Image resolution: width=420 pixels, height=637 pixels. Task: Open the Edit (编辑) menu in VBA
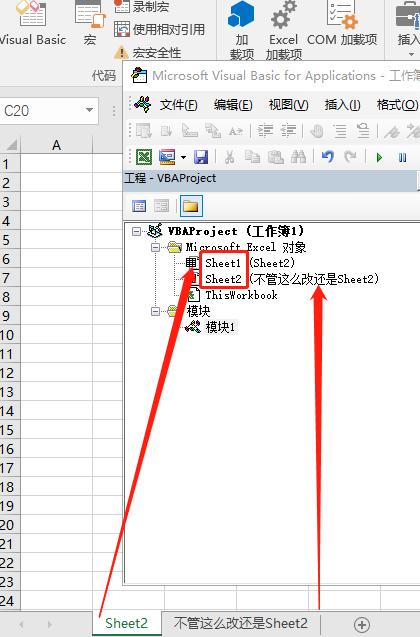233,105
